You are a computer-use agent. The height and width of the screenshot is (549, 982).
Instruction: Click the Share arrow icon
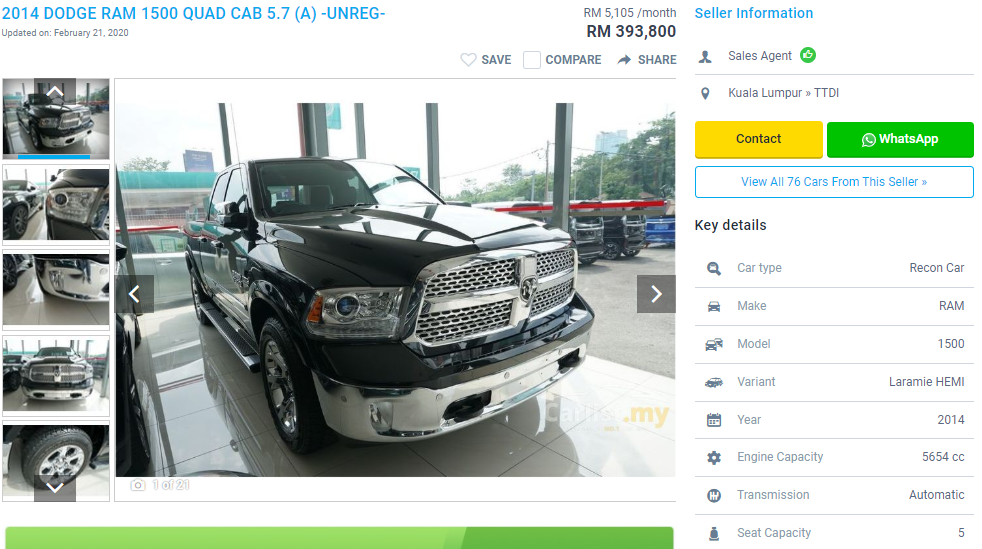(624, 60)
